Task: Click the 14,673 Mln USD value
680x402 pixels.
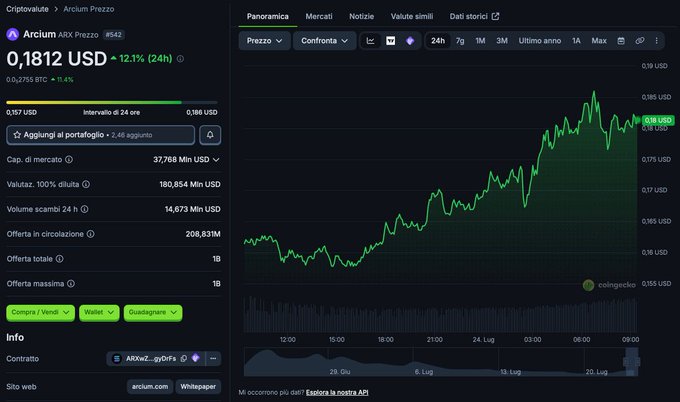Action: (x=193, y=209)
